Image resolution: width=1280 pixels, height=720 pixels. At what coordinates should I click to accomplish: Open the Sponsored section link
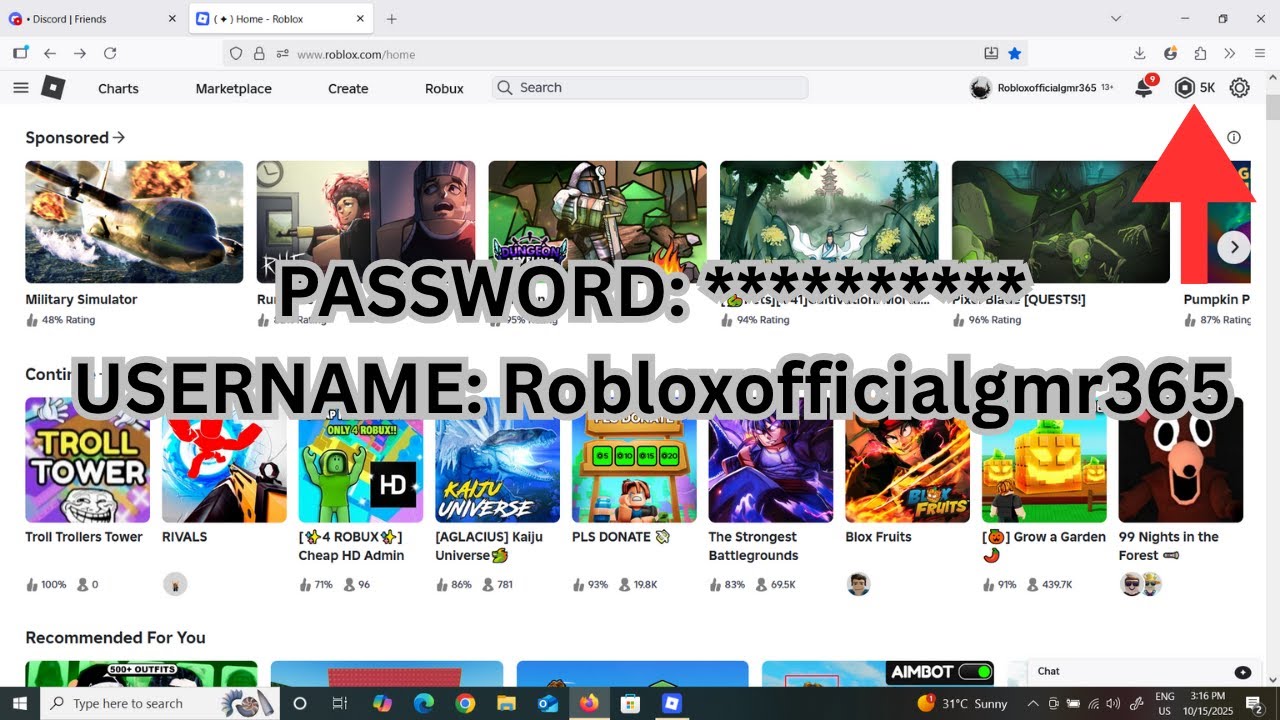pos(75,138)
